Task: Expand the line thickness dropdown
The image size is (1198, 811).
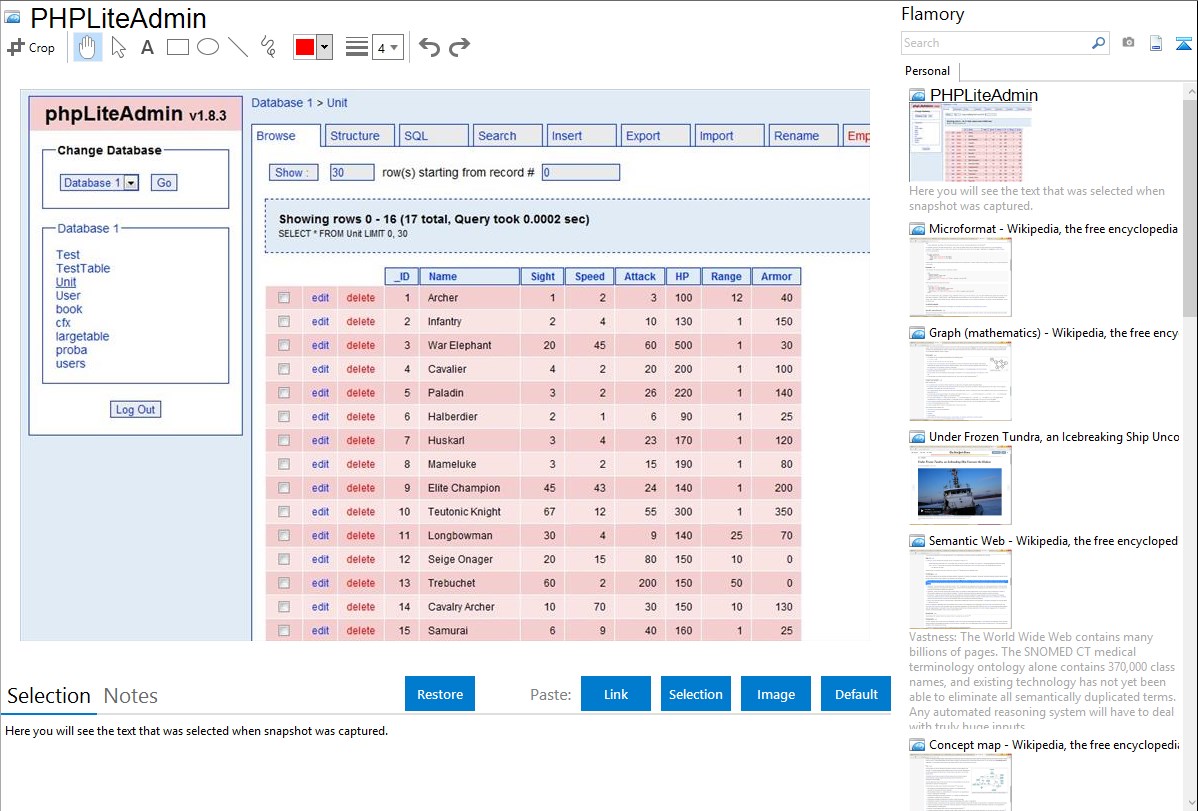Action: (x=394, y=48)
